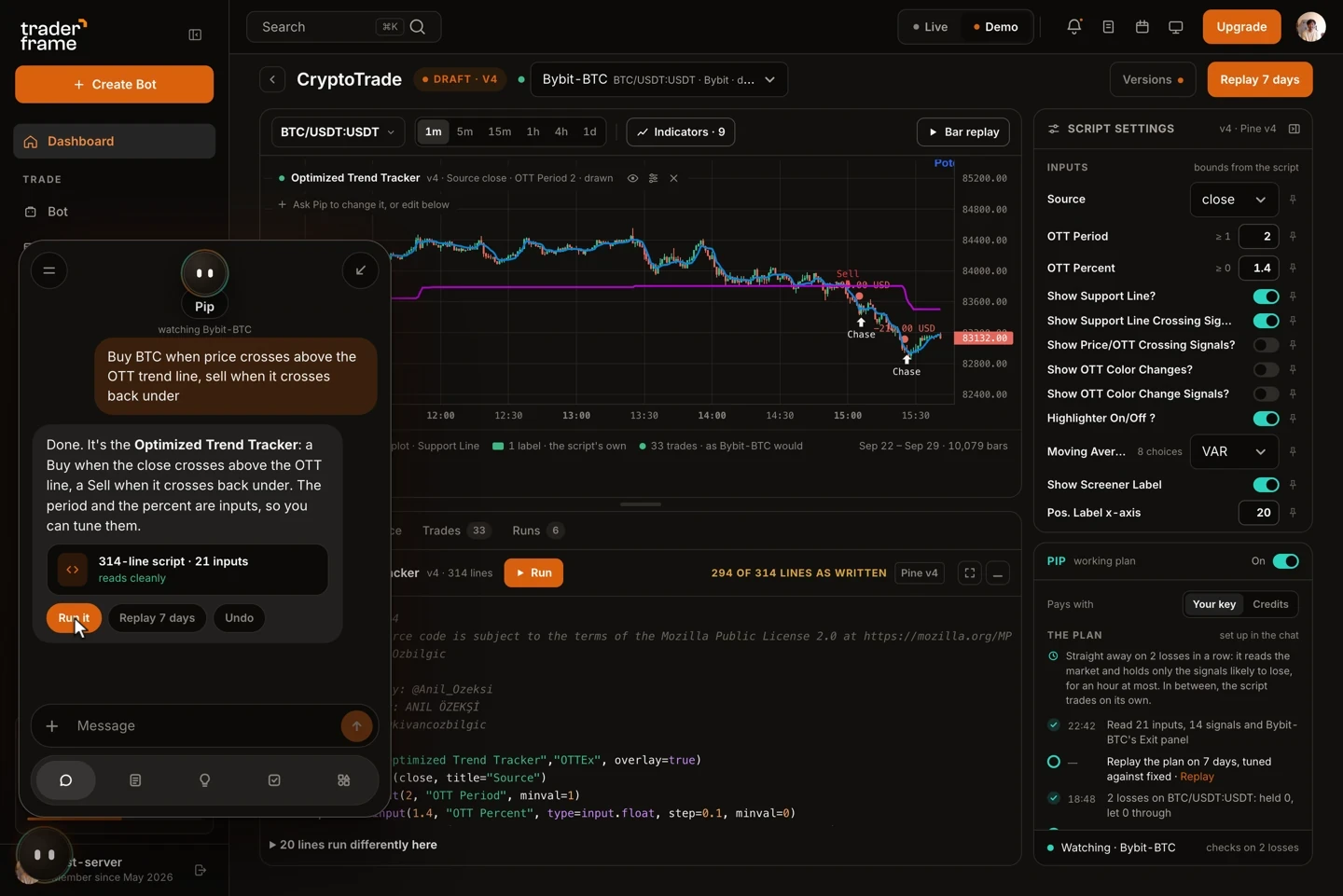This screenshot has width=1343, height=896.
Task: Toggle Show Screener Label switch
Action: point(1266,485)
